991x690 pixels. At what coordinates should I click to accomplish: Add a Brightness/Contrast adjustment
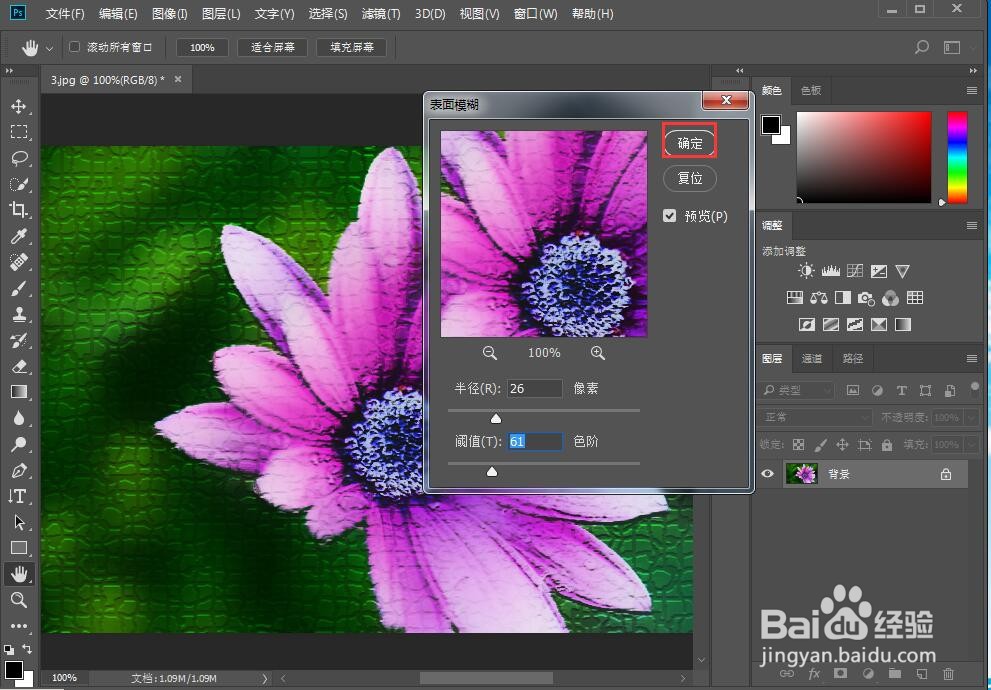806,271
